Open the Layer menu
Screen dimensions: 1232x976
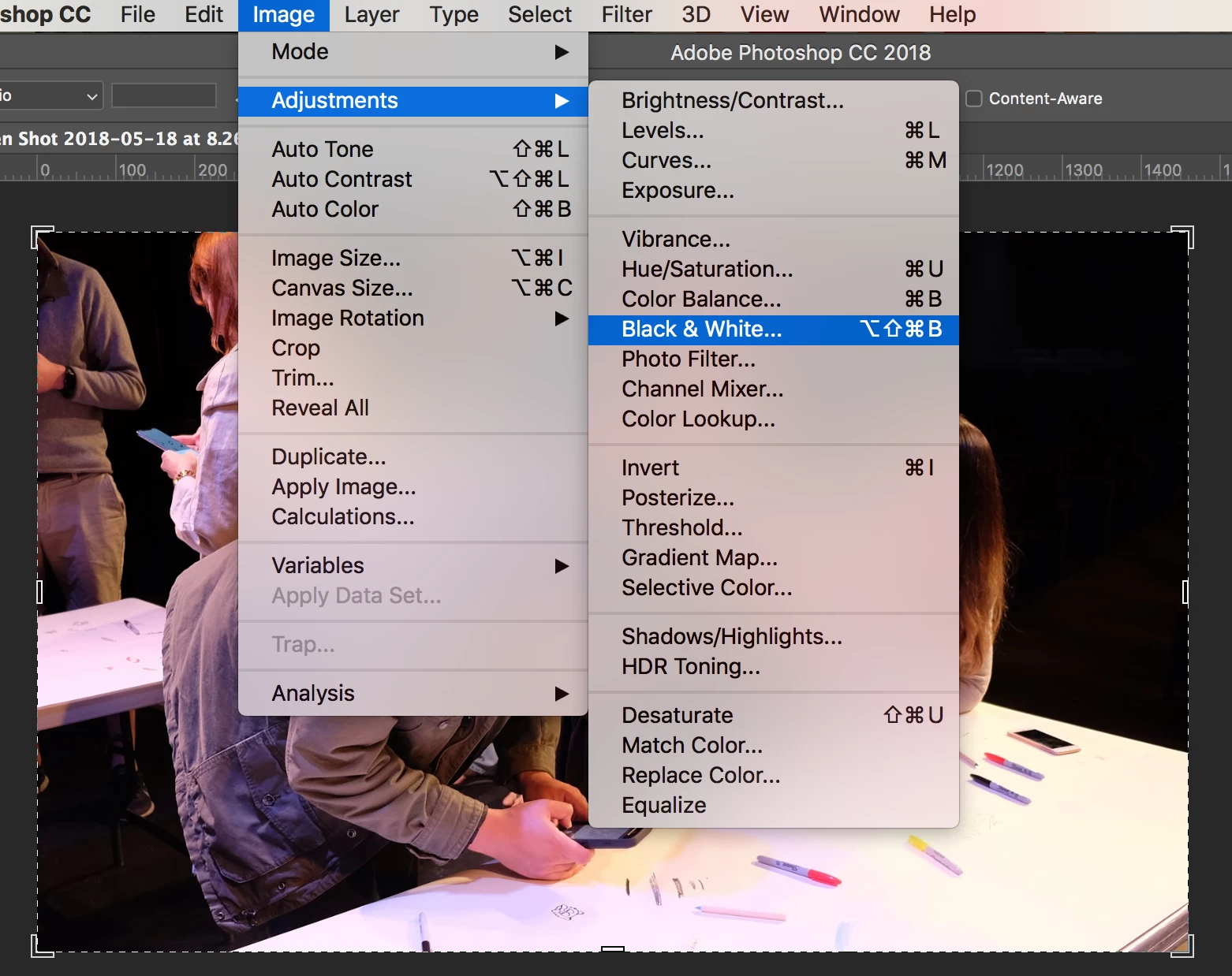[371, 14]
